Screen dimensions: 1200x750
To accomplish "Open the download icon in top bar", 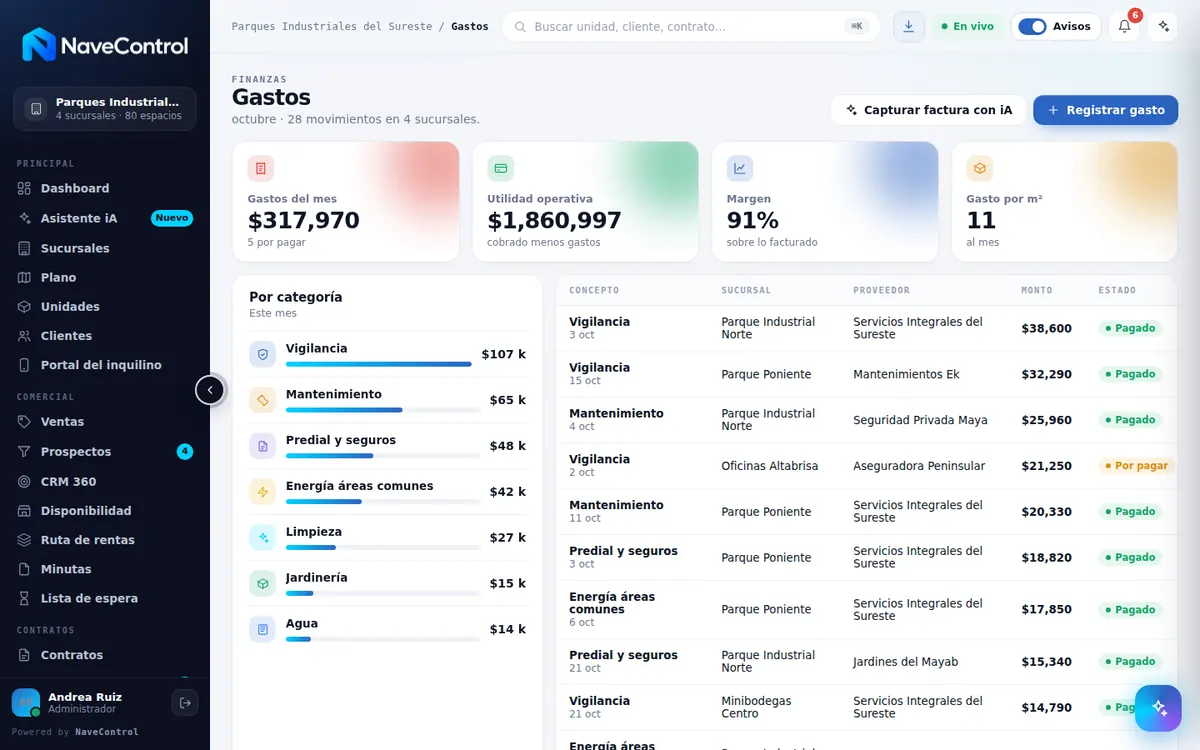I will pyautogui.click(x=908, y=26).
